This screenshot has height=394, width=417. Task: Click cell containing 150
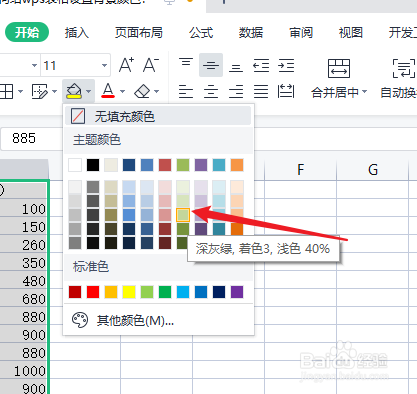(x=23, y=227)
